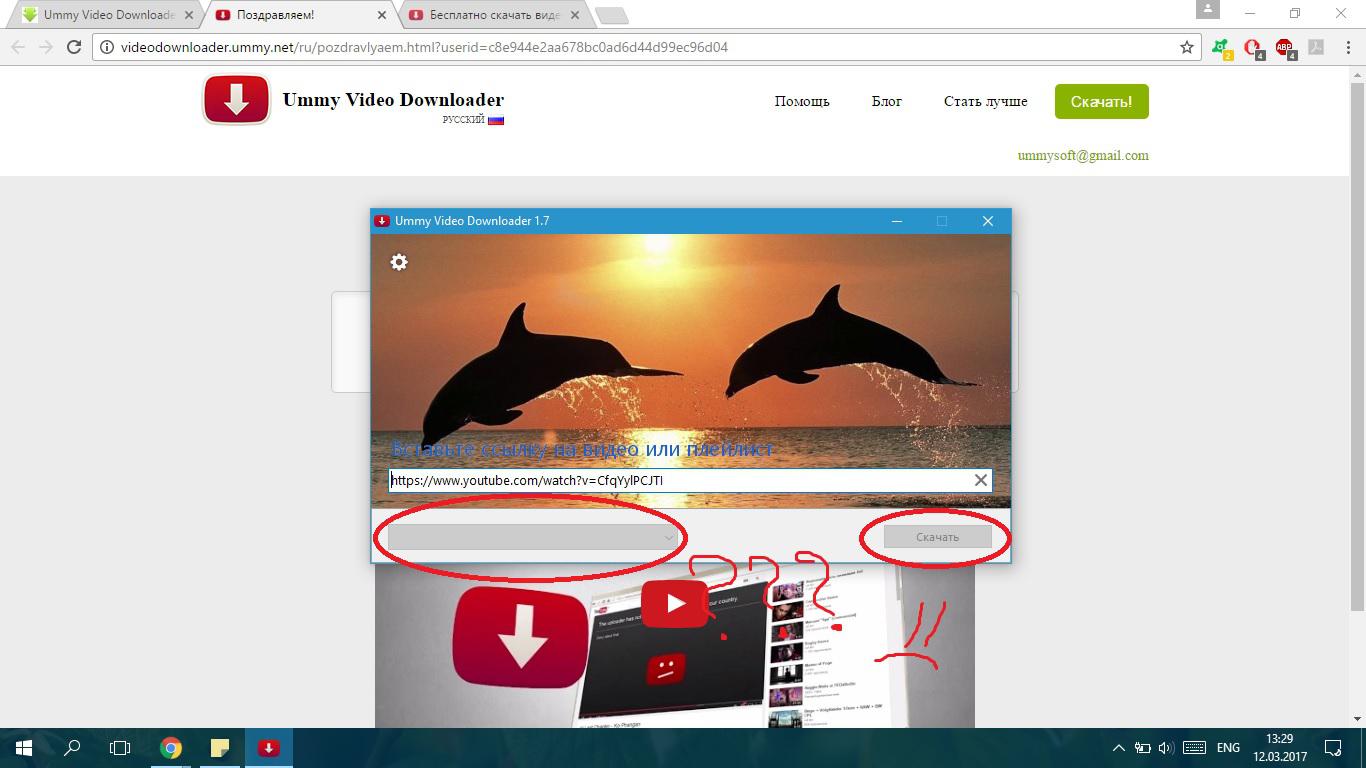1366x768 pixels.
Task: View site information icon in address bar
Action: tap(108, 47)
